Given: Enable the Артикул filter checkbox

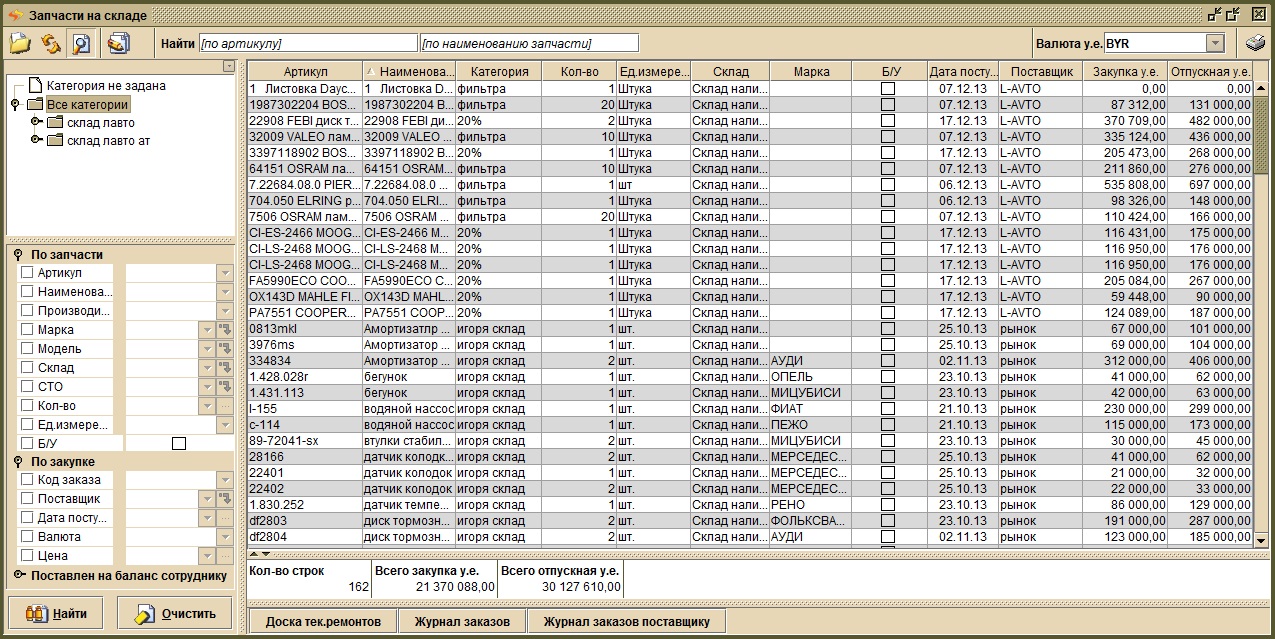Looking at the screenshot, I should [28, 273].
